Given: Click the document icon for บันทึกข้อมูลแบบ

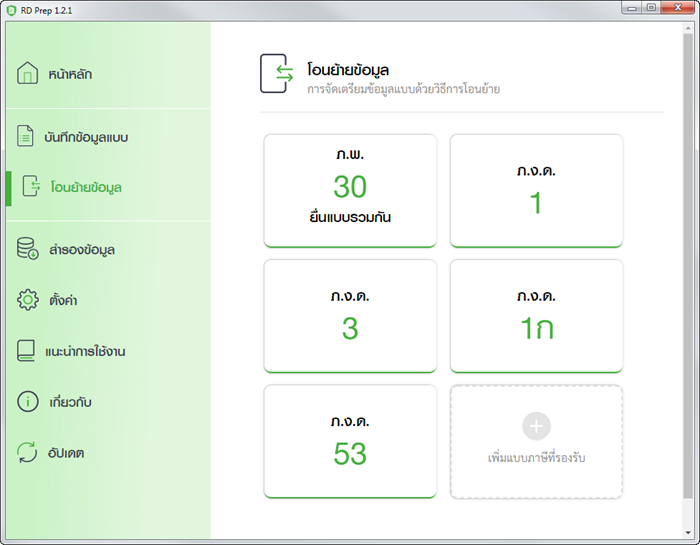Looking at the screenshot, I should tap(27, 136).
